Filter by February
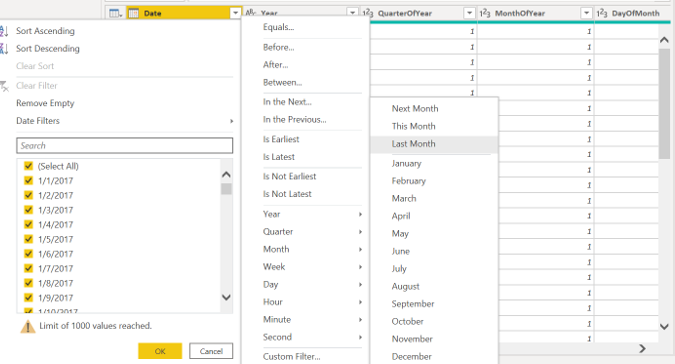 409,181
